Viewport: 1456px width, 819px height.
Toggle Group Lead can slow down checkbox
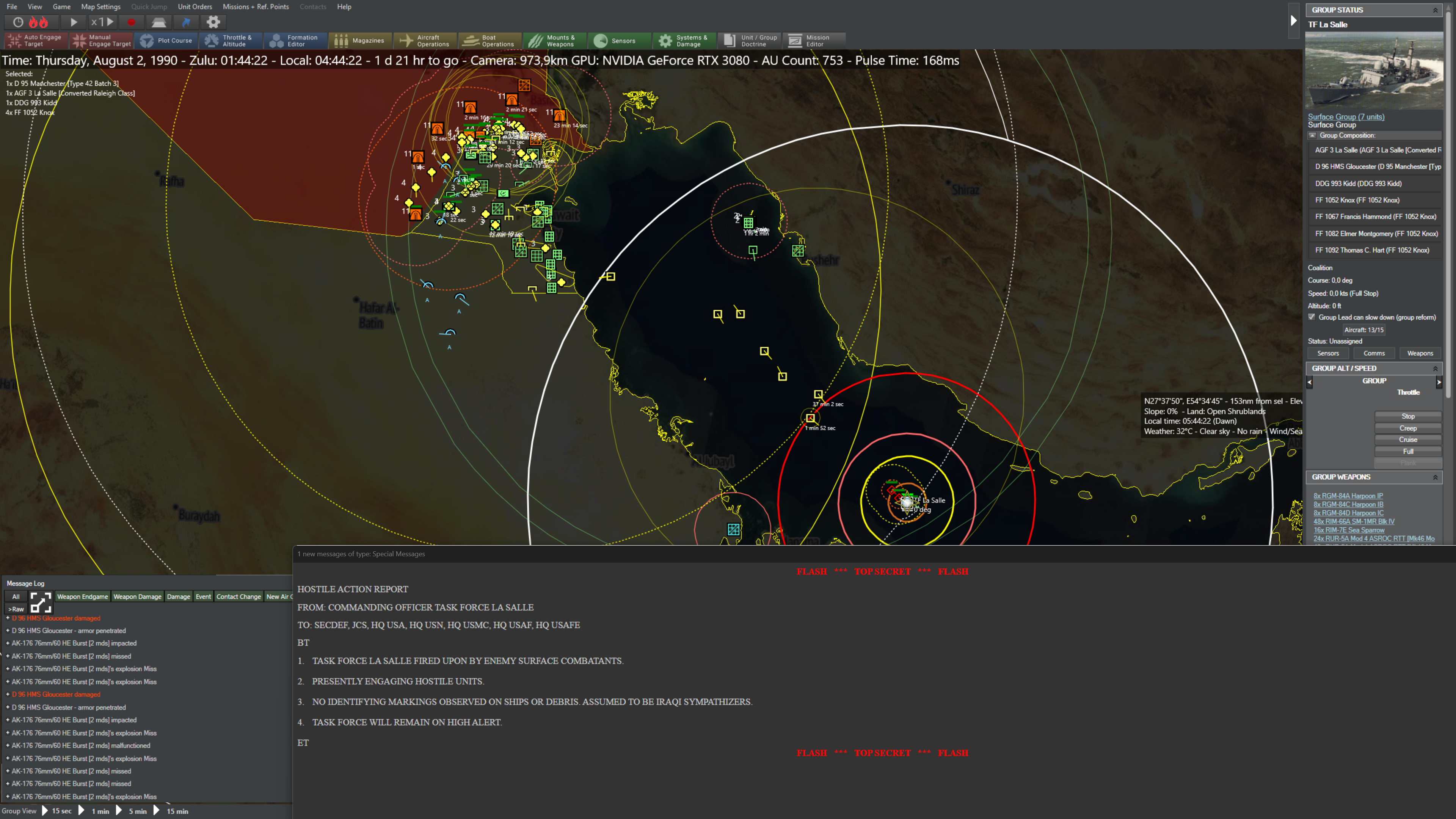coord(1312,317)
